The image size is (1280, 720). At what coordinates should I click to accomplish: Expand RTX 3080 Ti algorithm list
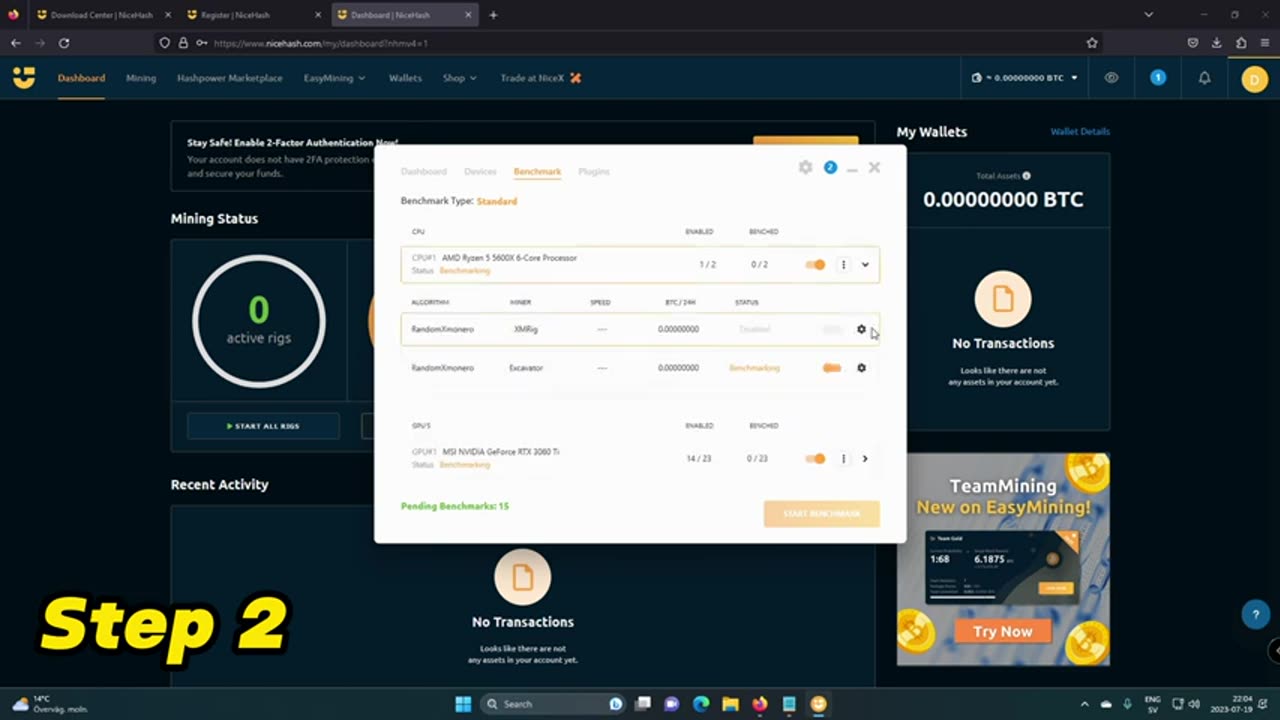point(865,459)
